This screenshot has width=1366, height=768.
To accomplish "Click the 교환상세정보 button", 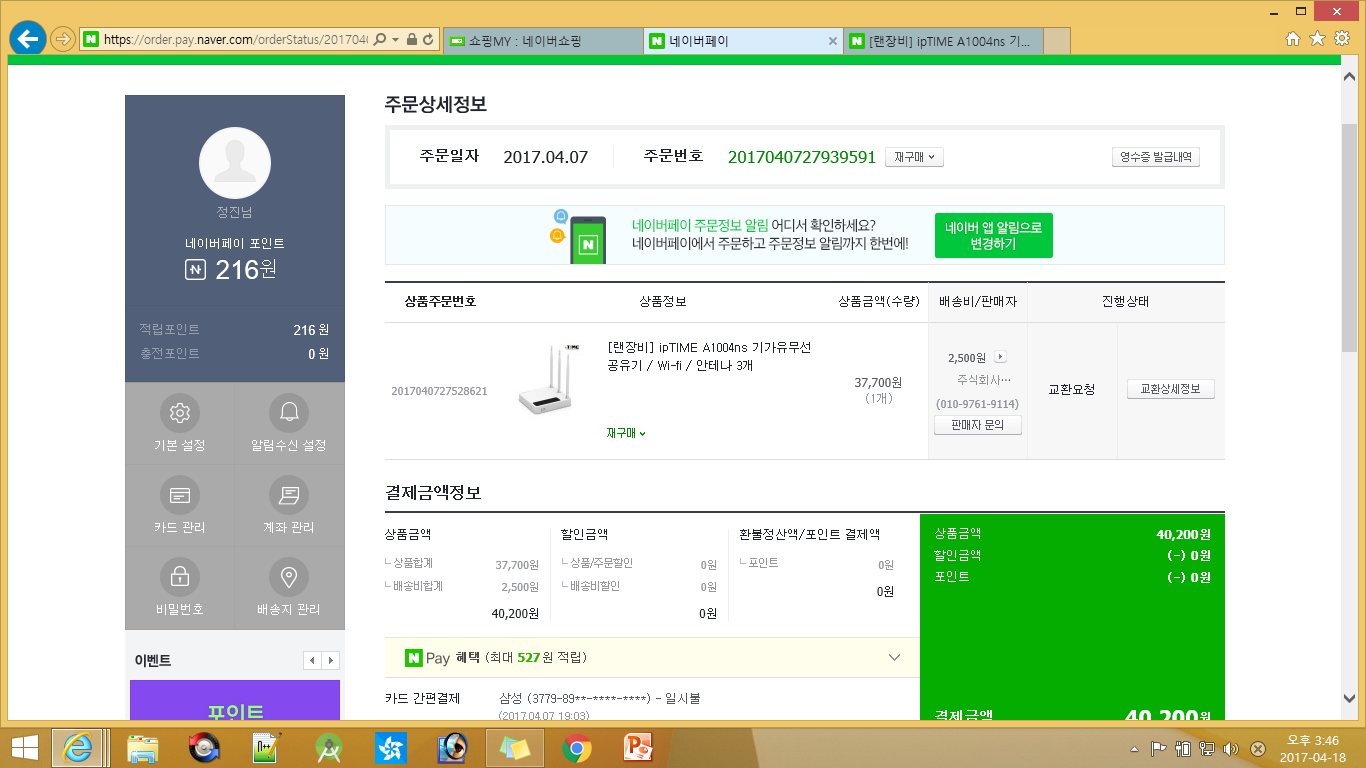I will pos(1170,389).
